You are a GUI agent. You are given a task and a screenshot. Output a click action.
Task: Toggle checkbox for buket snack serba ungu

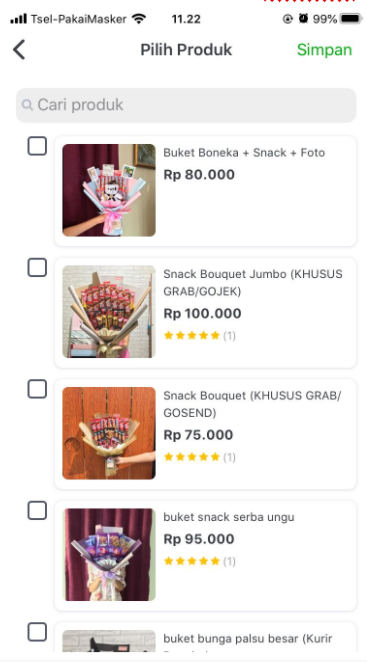click(x=37, y=510)
